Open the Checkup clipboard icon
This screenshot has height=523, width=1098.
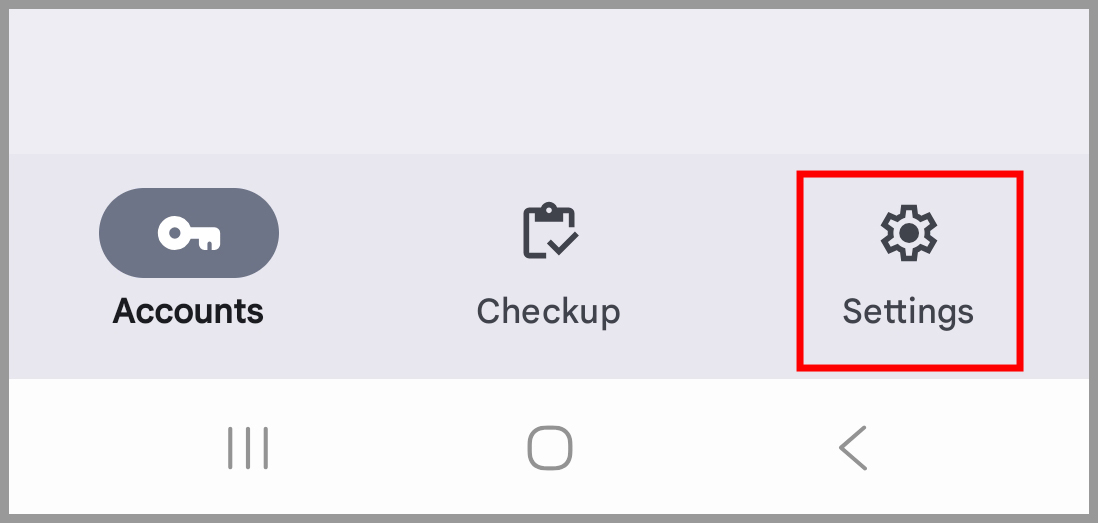[550, 230]
